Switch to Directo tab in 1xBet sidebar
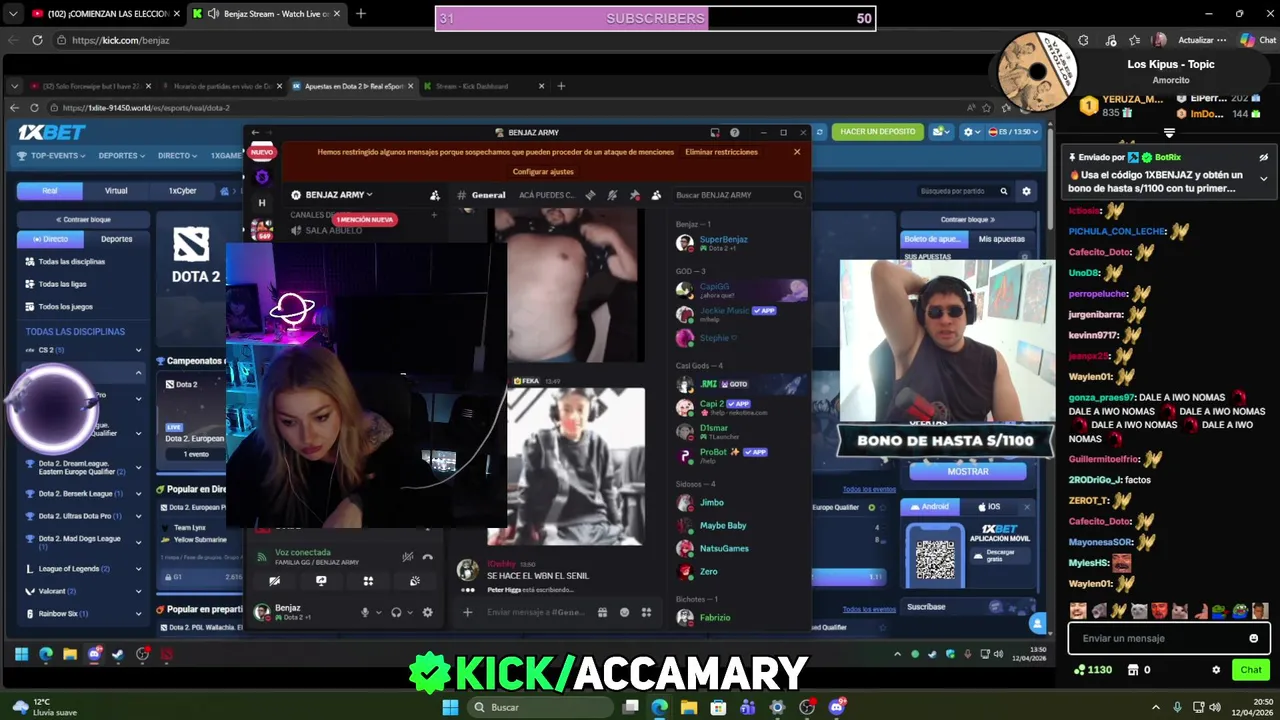The width and height of the screenshot is (1280, 720). (x=50, y=239)
